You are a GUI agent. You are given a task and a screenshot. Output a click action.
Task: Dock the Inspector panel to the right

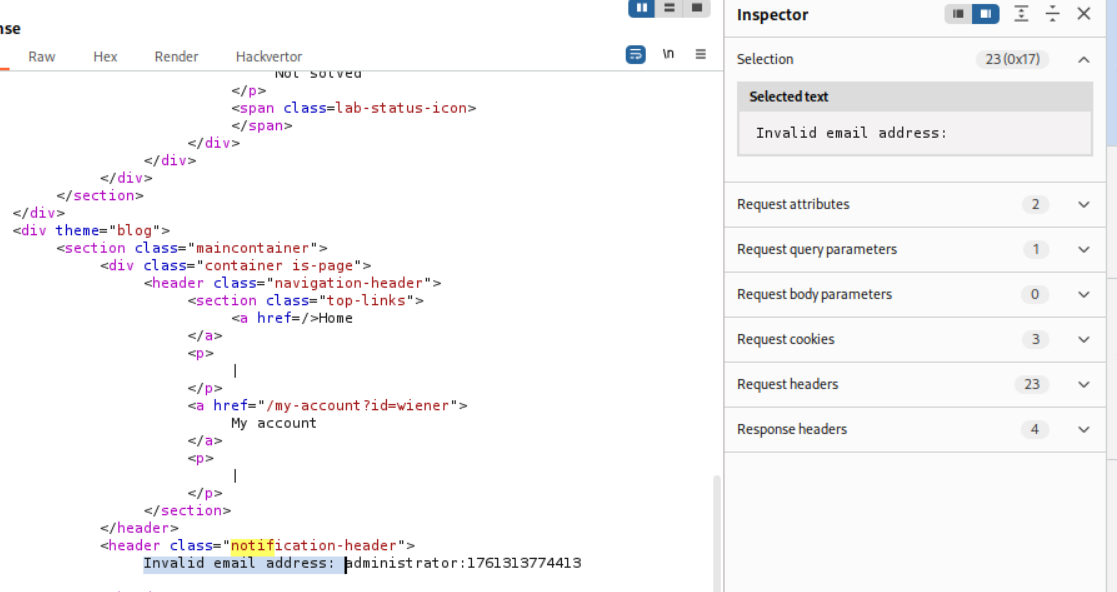pos(985,14)
